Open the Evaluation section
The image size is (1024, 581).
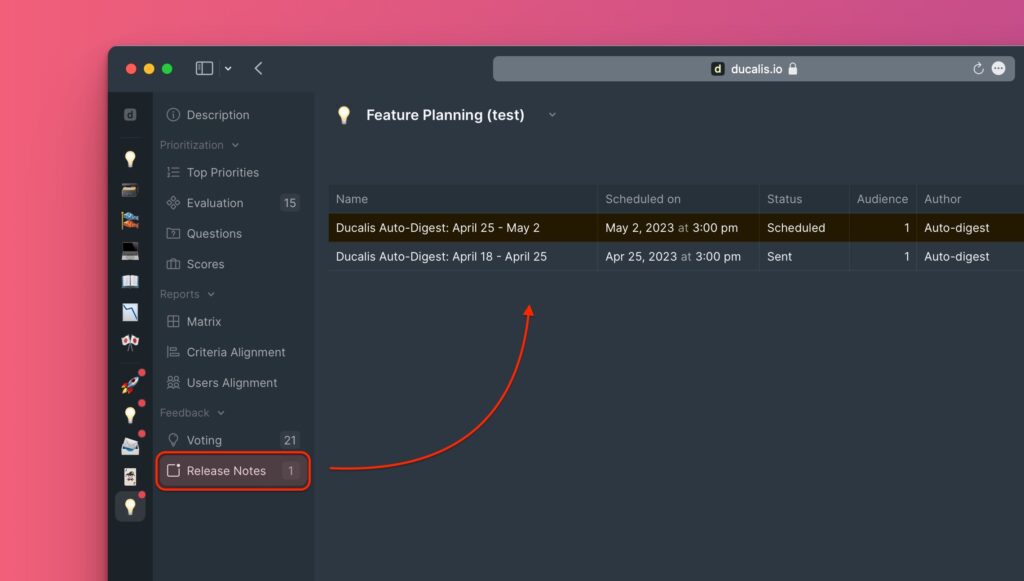click(232, 203)
